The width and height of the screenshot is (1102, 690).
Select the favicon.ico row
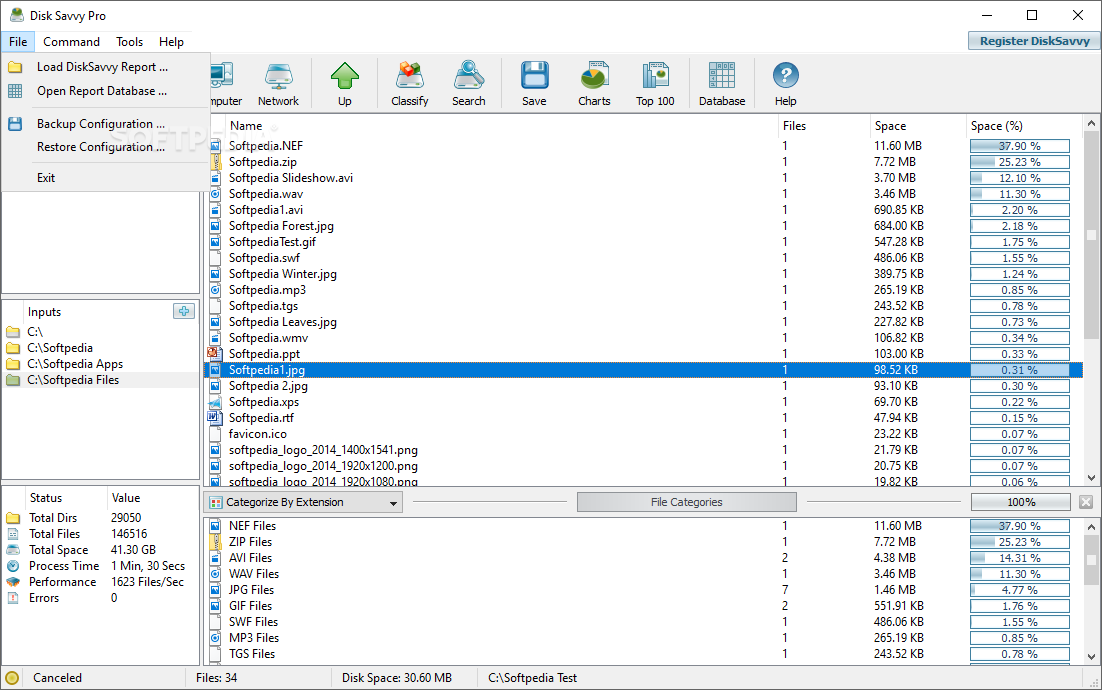point(643,434)
